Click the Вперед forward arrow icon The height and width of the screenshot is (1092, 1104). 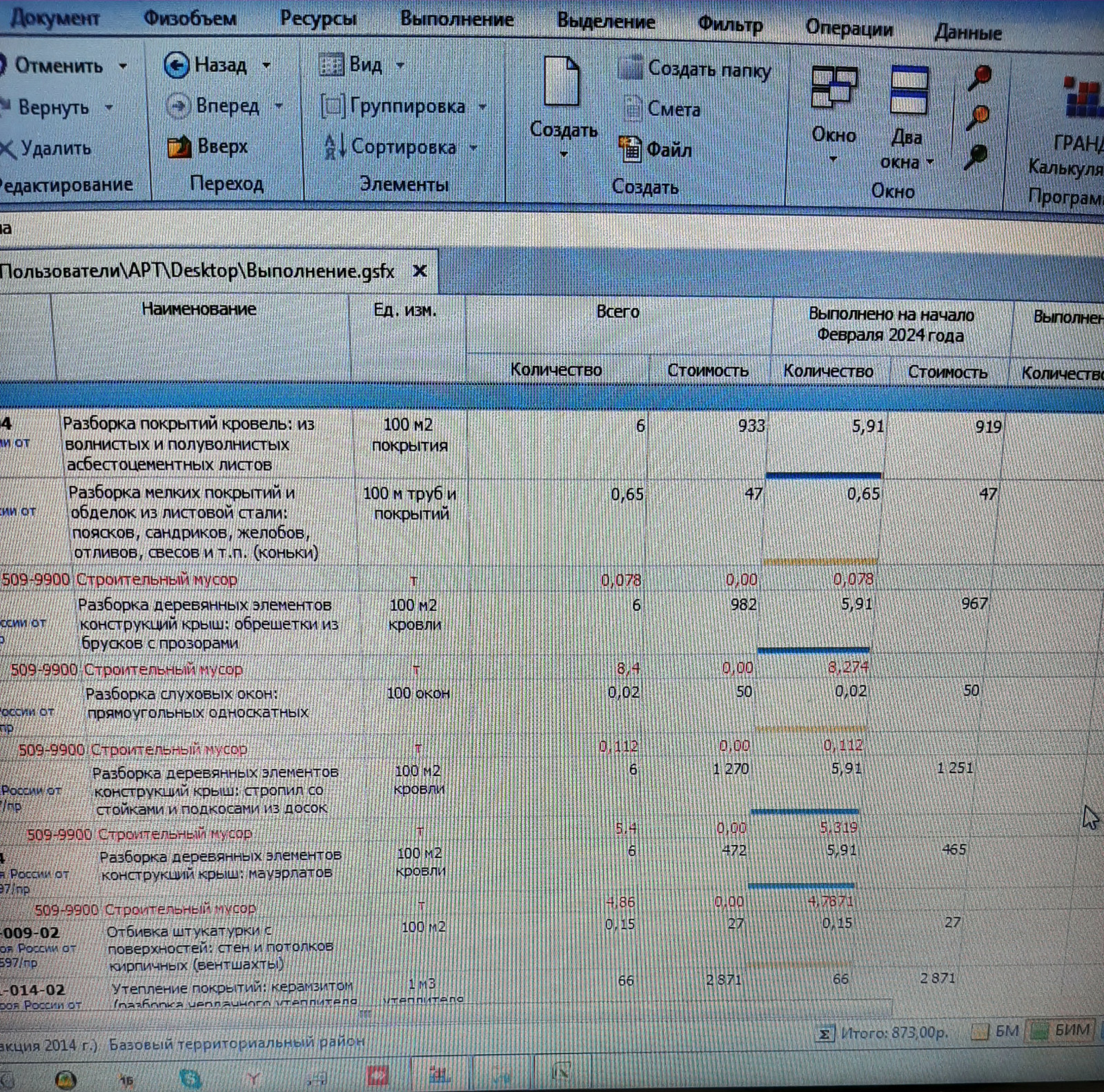click(x=178, y=106)
